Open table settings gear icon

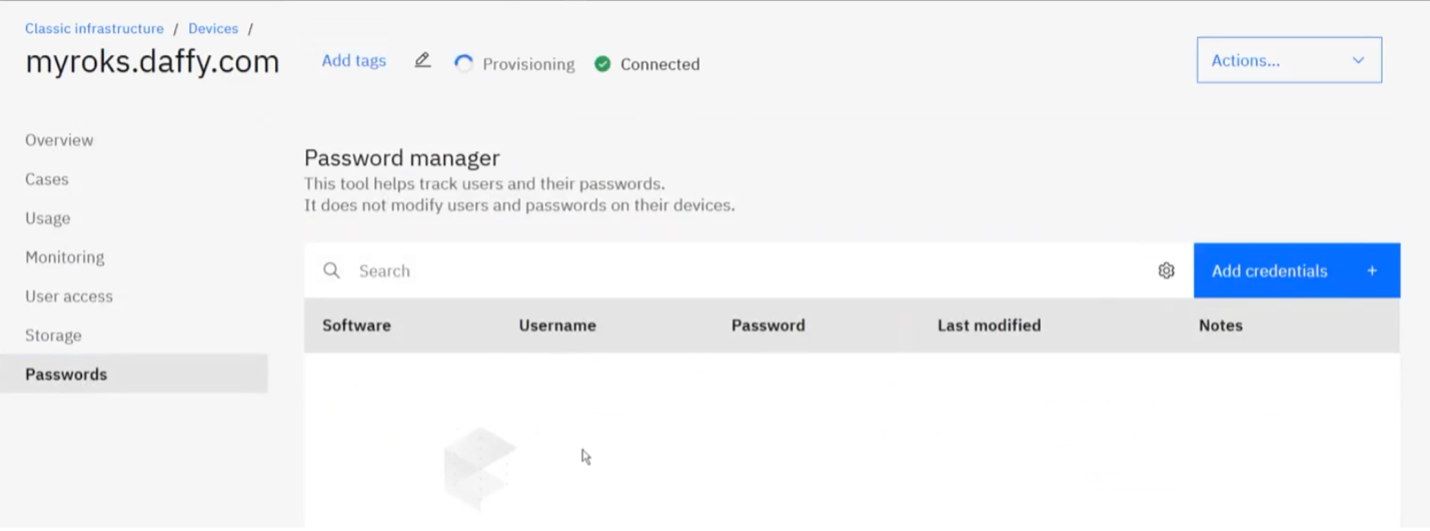pos(1166,271)
